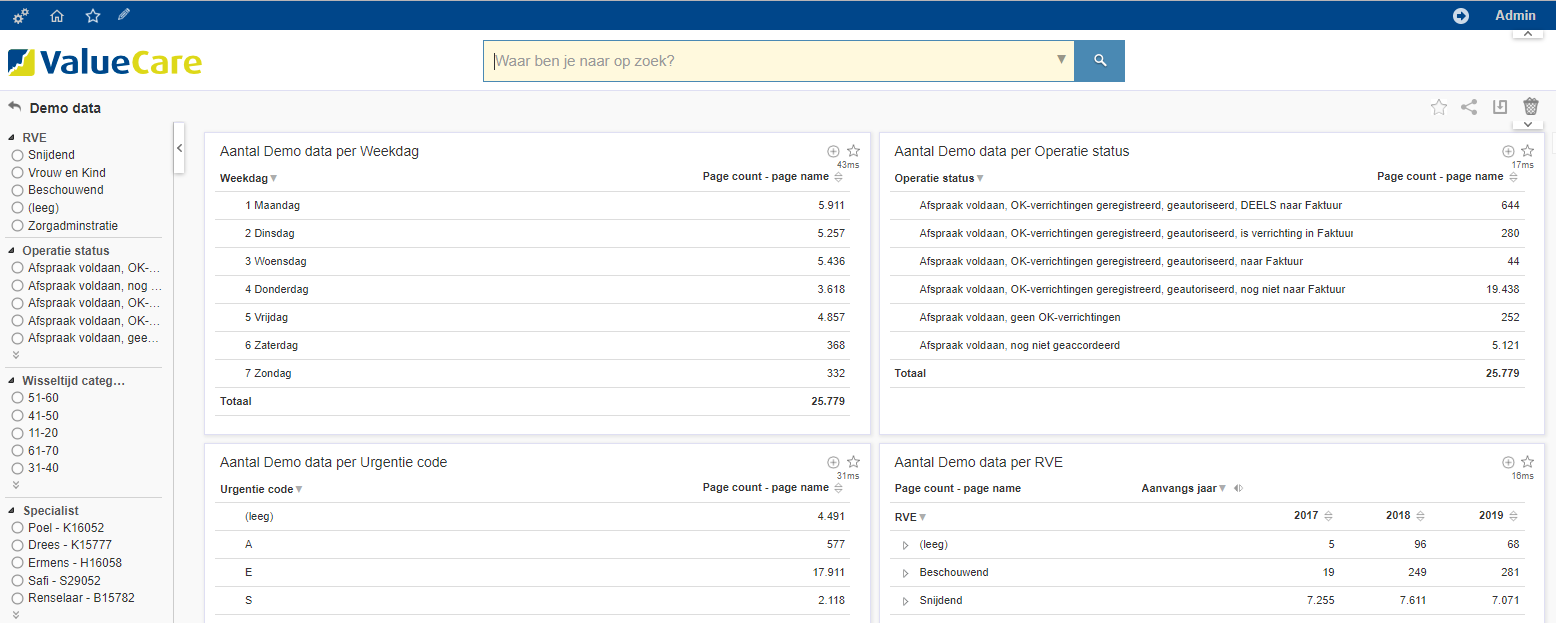Choose specialist Poel - K16052
The height and width of the screenshot is (623, 1556).
click(x=18, y=528)
